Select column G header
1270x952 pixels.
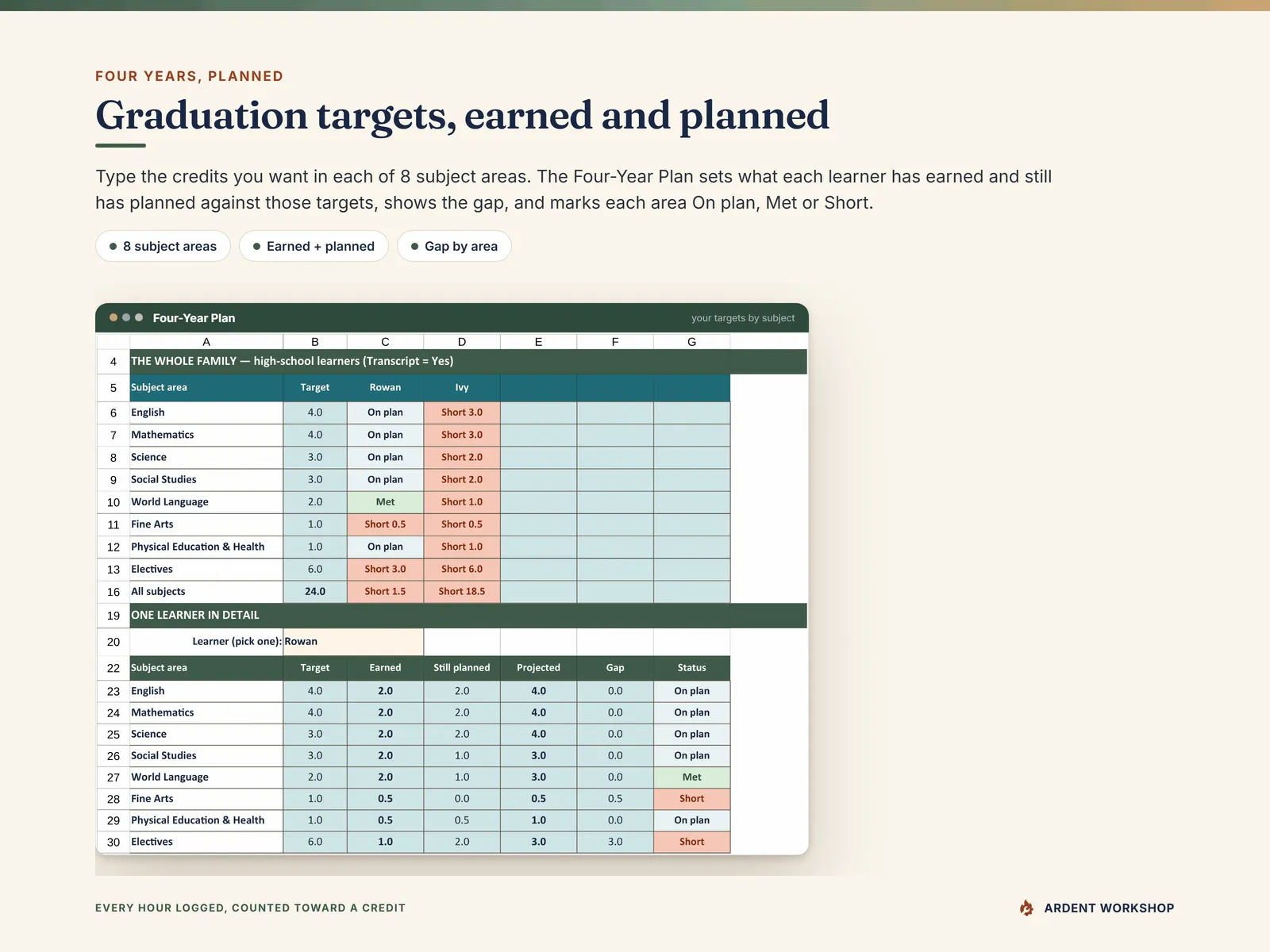(691, 342)
